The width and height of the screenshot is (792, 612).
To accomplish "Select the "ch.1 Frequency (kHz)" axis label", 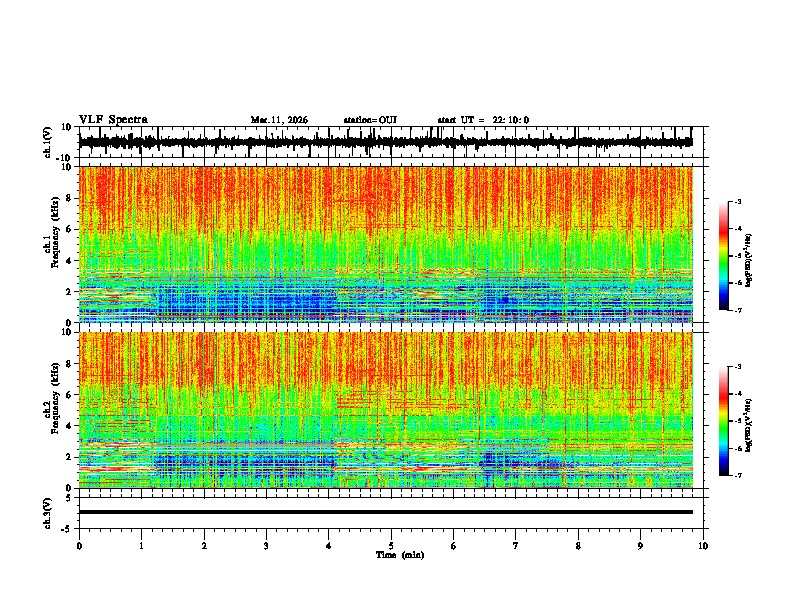I will [x=51, y=232].
